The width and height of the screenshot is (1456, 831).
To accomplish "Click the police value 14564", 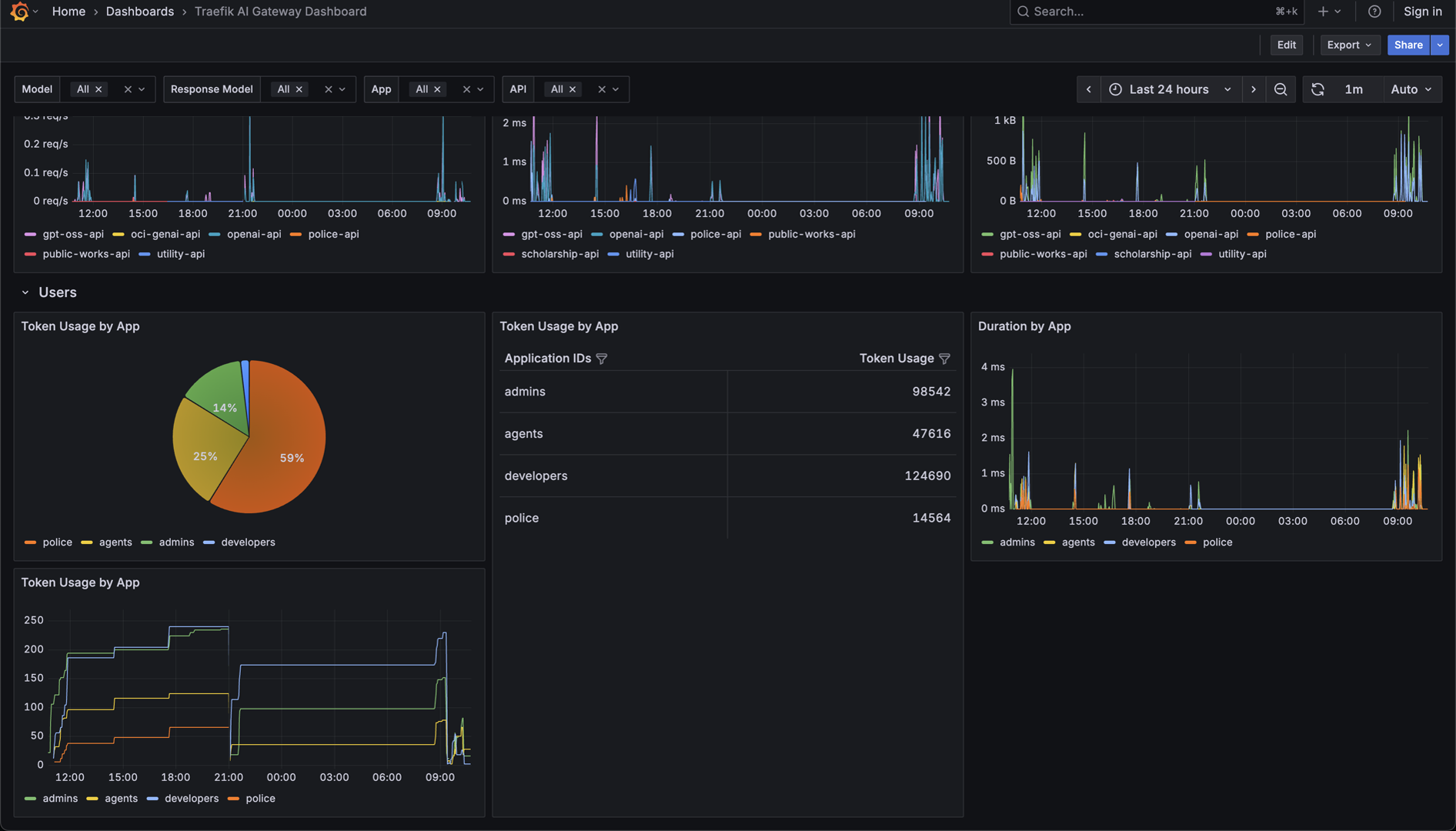I will pyautogui.click(x=931, y=519).
